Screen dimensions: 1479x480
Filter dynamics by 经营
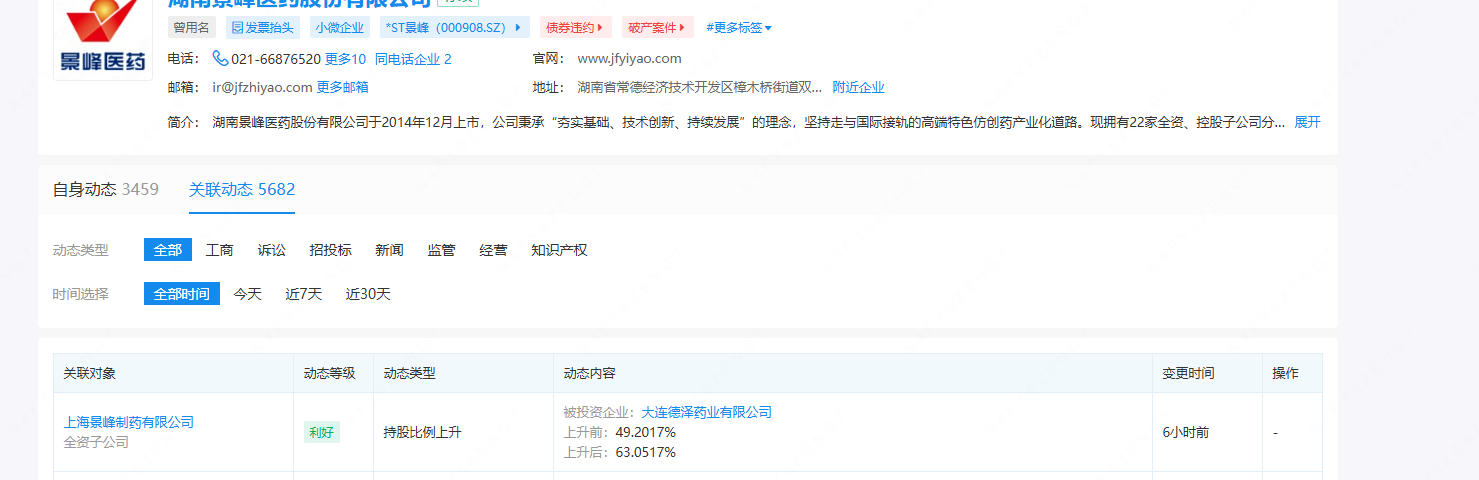click(493, 250)
